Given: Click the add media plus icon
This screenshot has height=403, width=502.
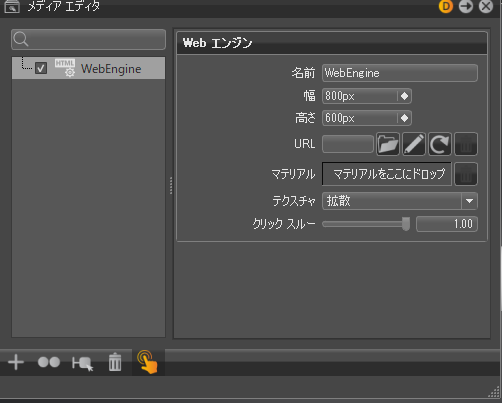Looking at the screenshot, I should 16,362.
